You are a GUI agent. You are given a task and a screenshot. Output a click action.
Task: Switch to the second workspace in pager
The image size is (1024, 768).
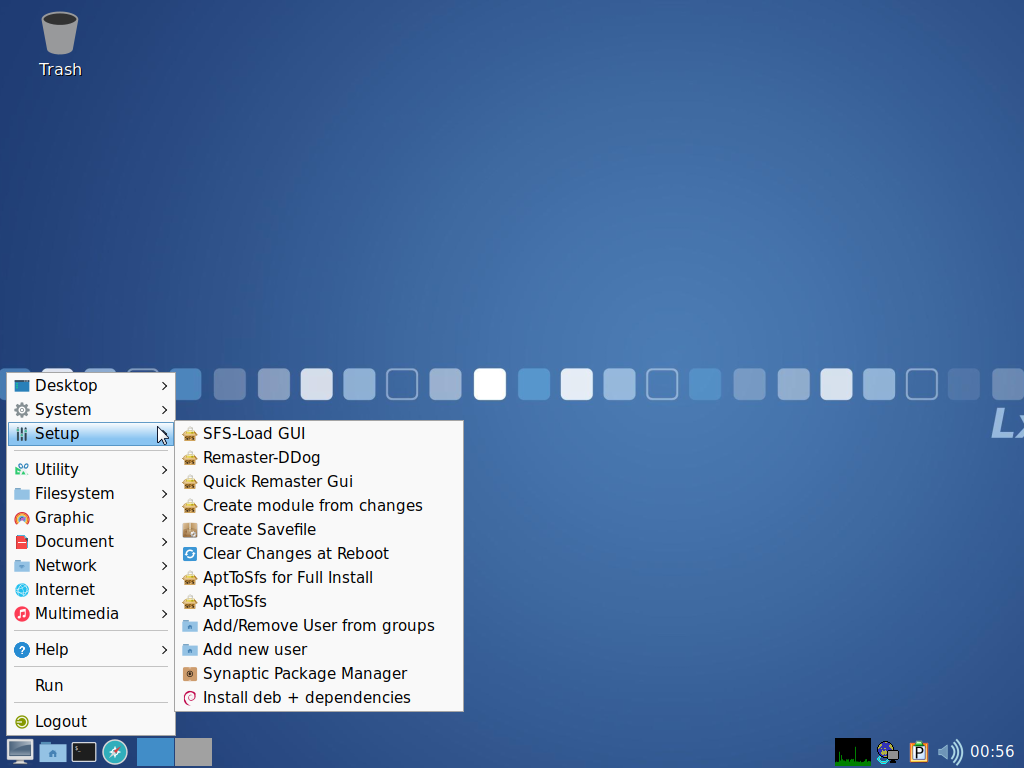pyautogui.click(x=193, y=752)
